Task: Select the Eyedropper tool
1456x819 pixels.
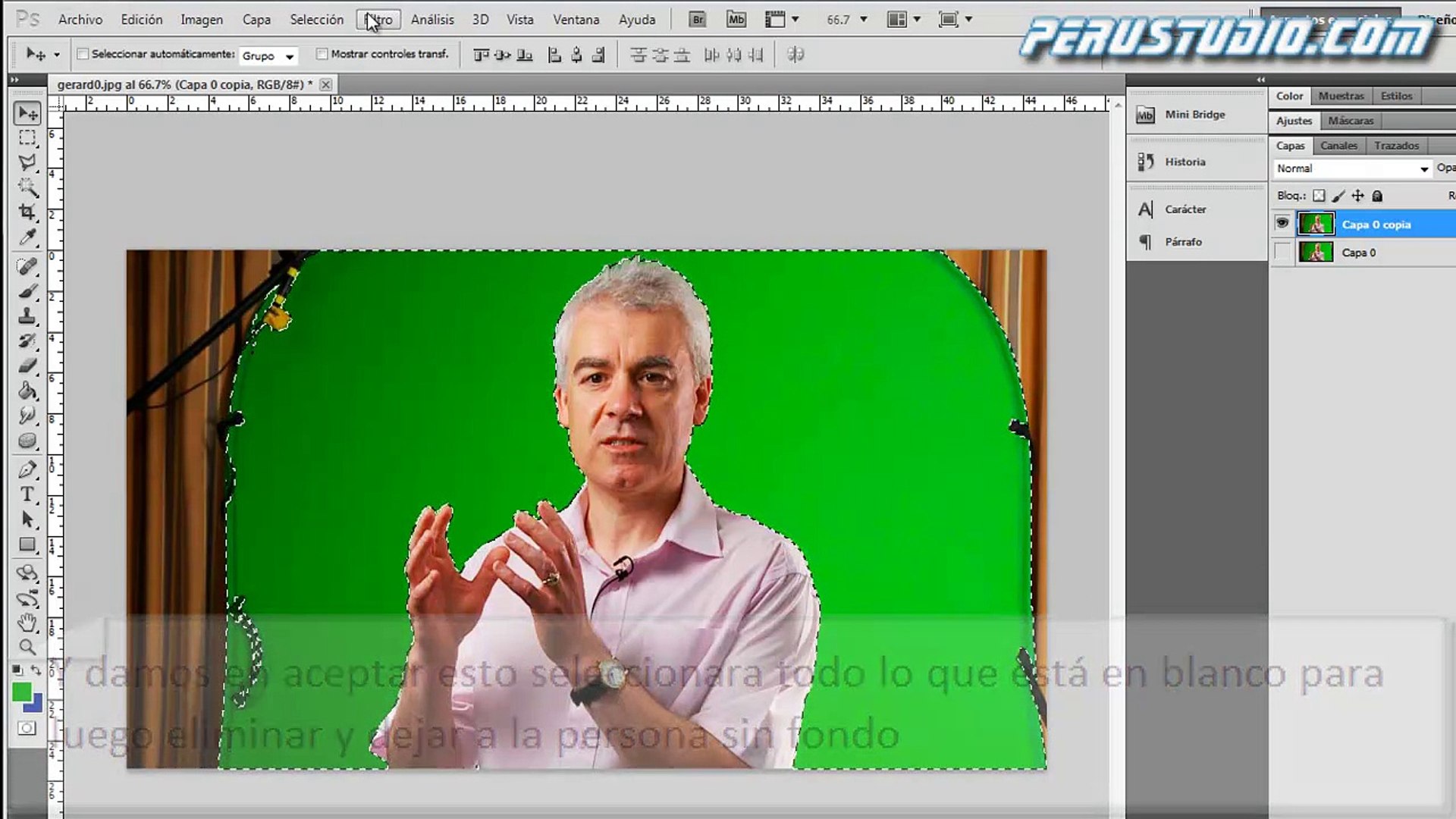Action: (x=27, y=238)
